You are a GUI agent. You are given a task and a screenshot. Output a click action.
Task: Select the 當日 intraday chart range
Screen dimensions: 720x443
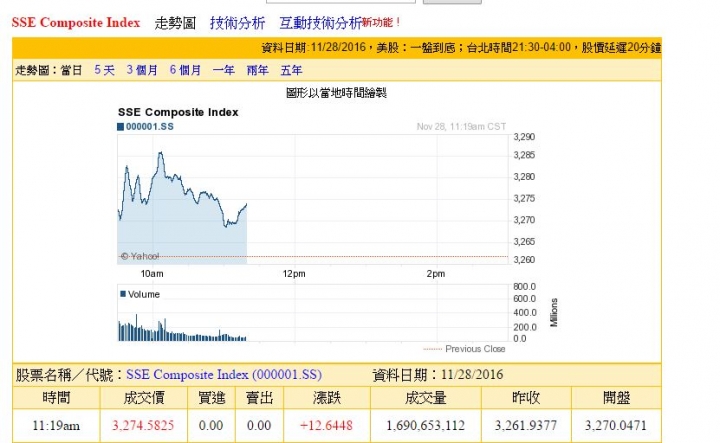(x=71, y=70)
